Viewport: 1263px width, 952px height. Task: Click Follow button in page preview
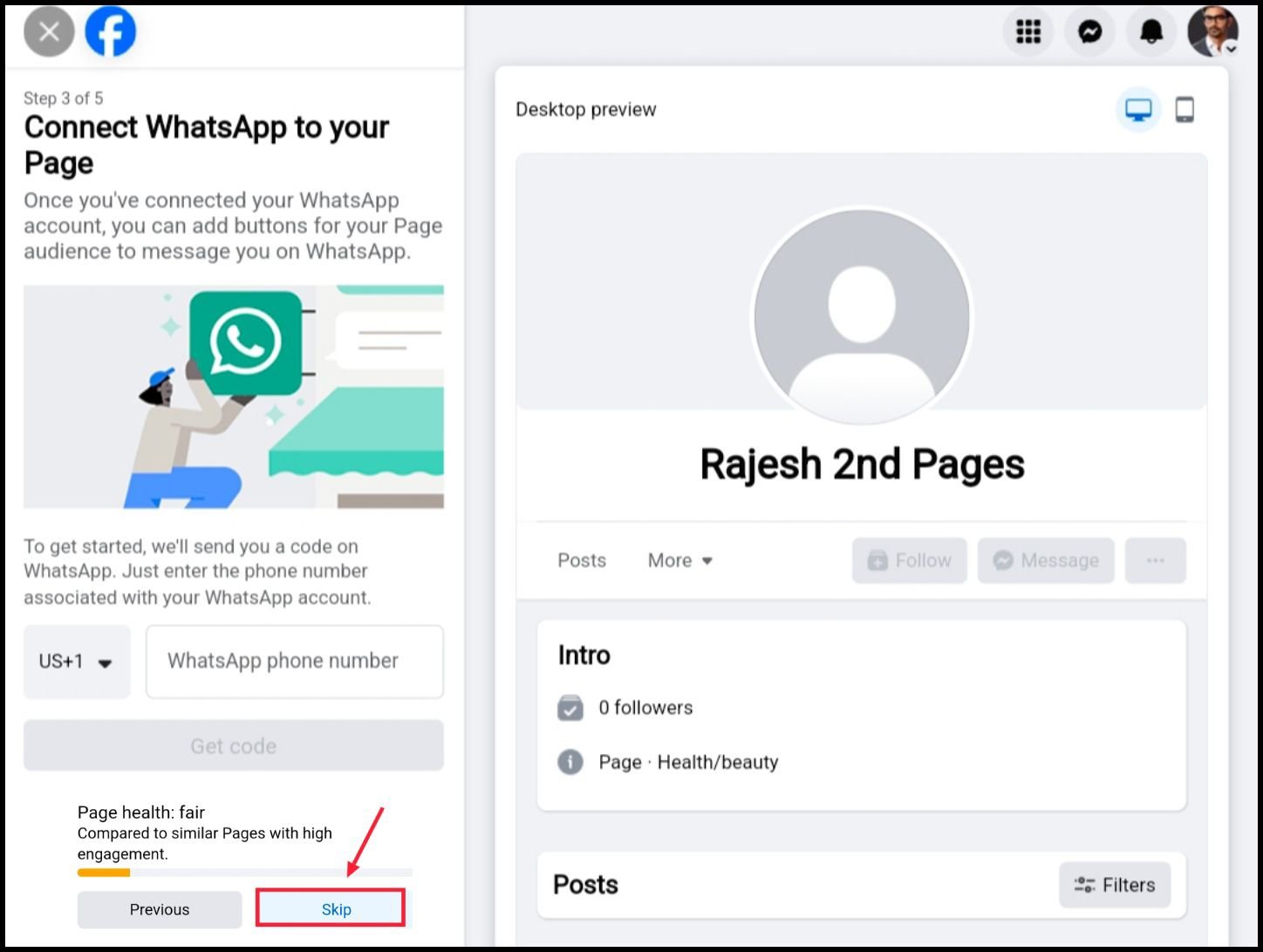tap(910, 561)
